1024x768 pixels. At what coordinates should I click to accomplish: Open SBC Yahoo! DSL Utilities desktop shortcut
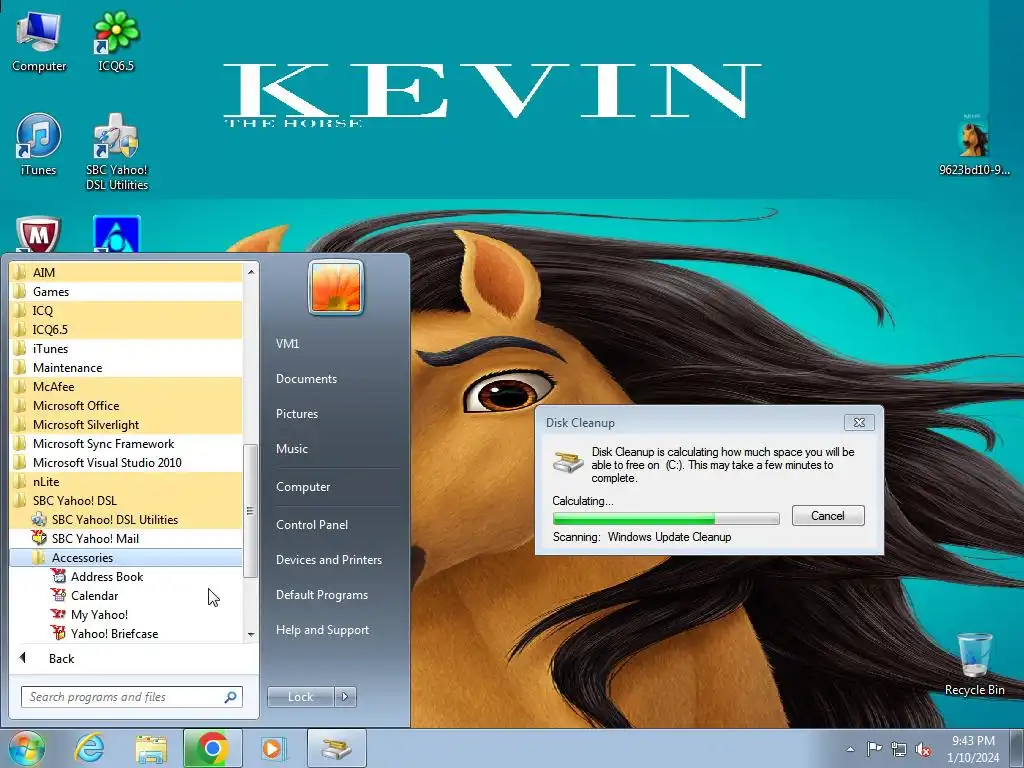[117, 152]
